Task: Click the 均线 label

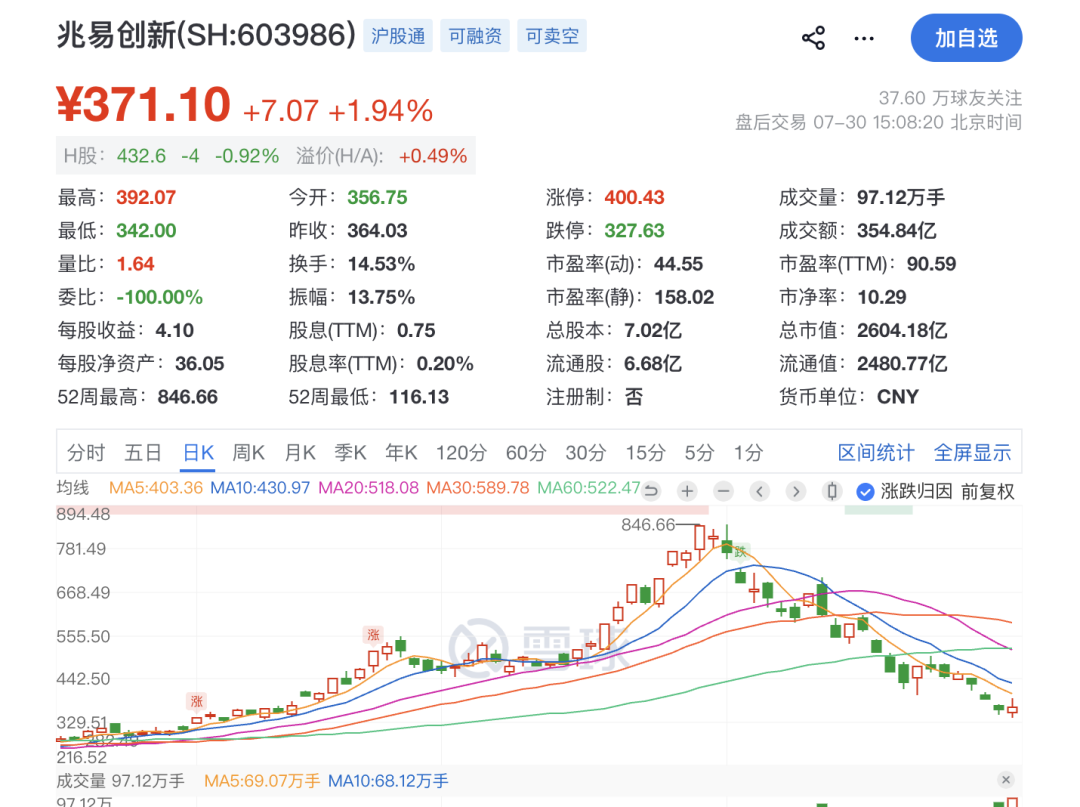Action: coord(73,488)
